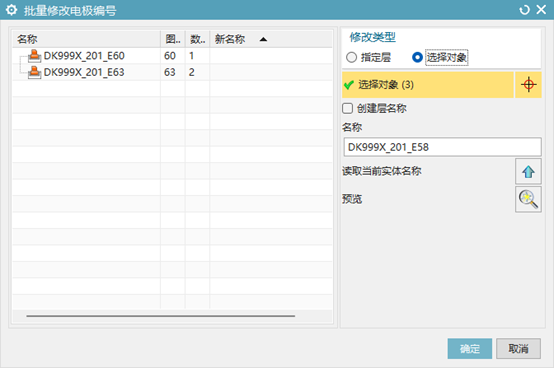Click the sort arrow in 新名称 header

pos(263,39)
